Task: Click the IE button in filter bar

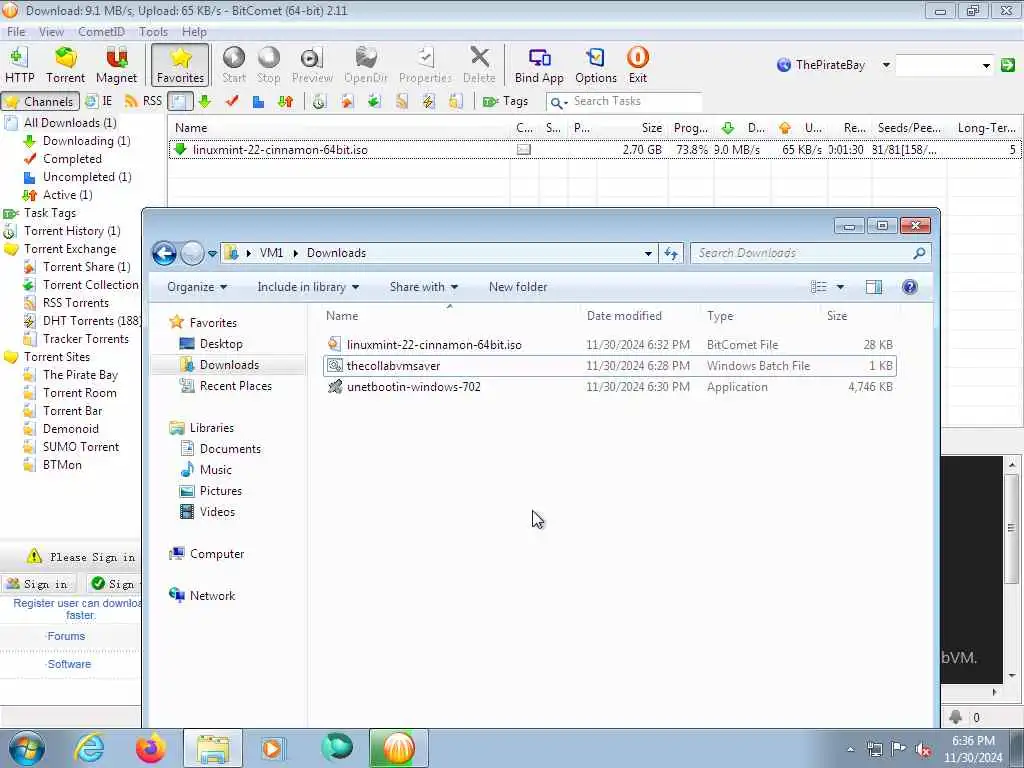Action: (99, 101)
